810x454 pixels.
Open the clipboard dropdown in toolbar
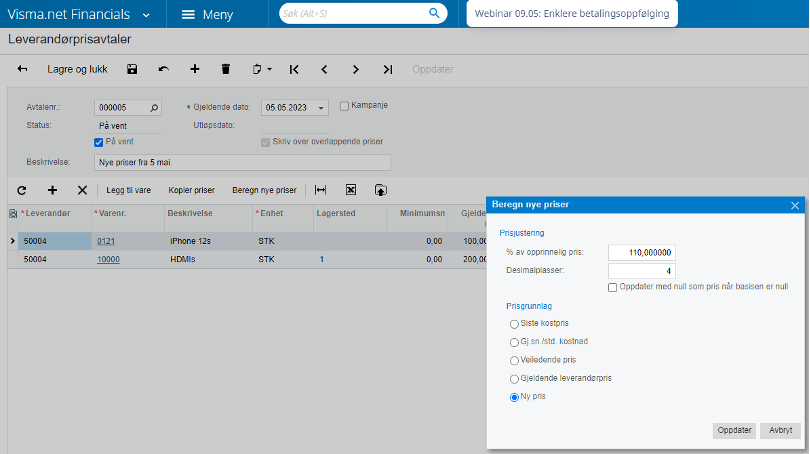tap(262, 69)
